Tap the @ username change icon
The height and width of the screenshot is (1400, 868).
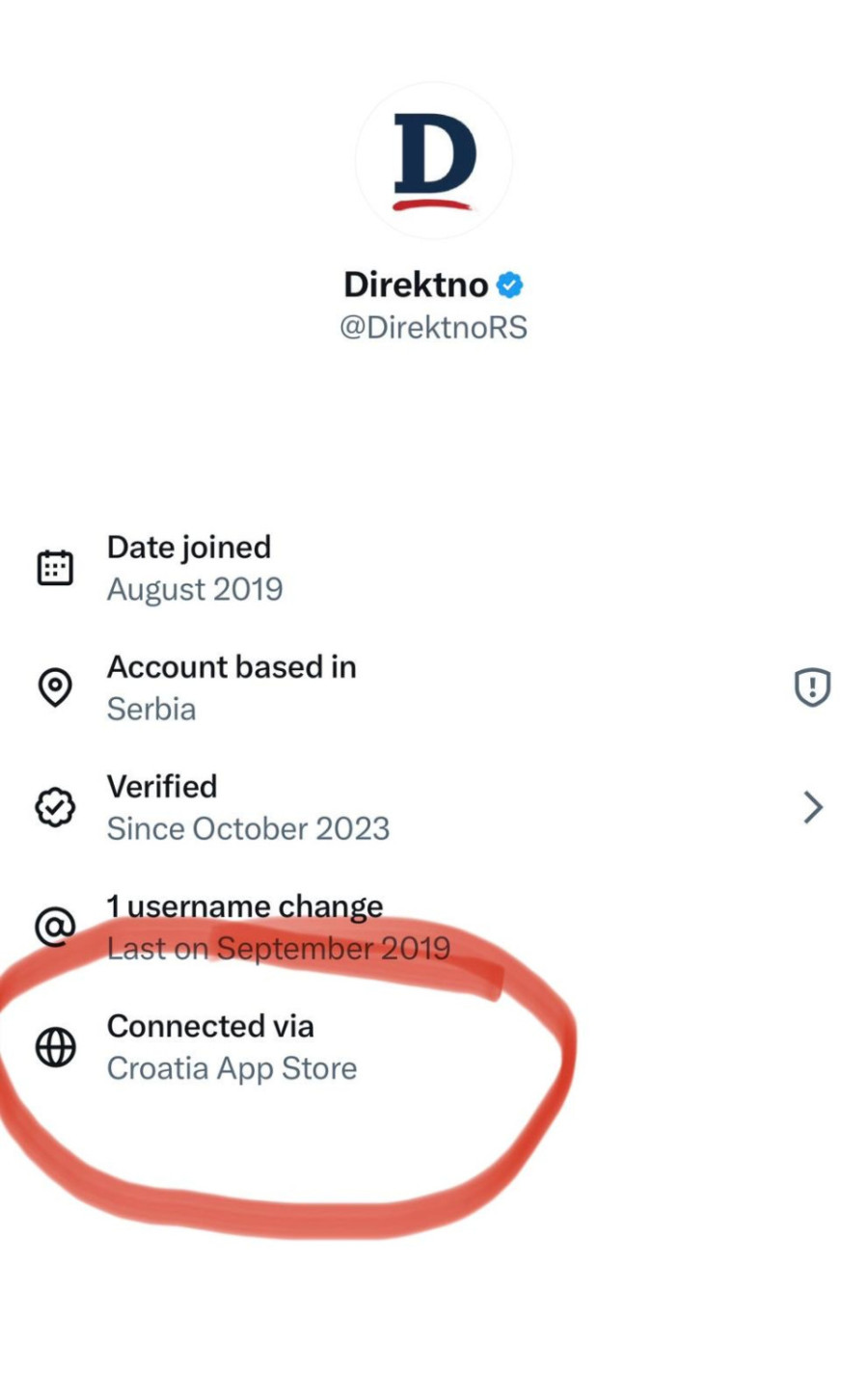tap(55, 927)
